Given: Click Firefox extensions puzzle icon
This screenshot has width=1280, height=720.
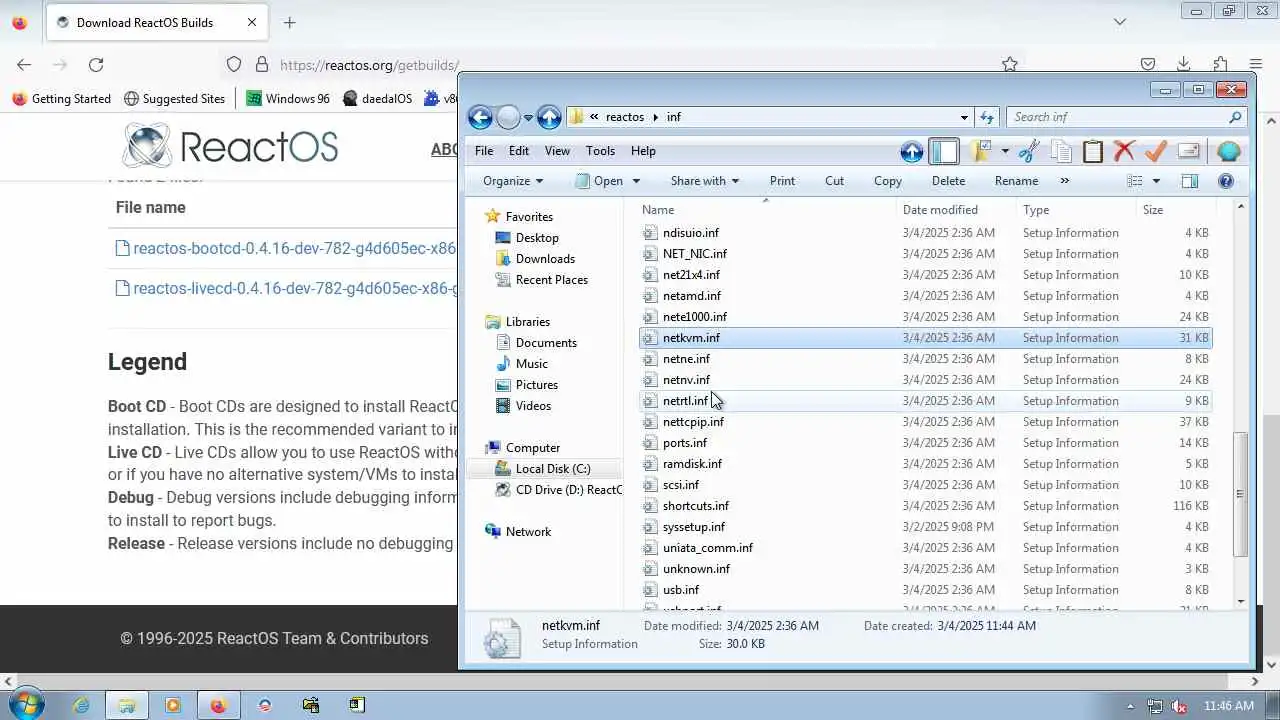Looking at the screenshot, I should pos(1220,64).
